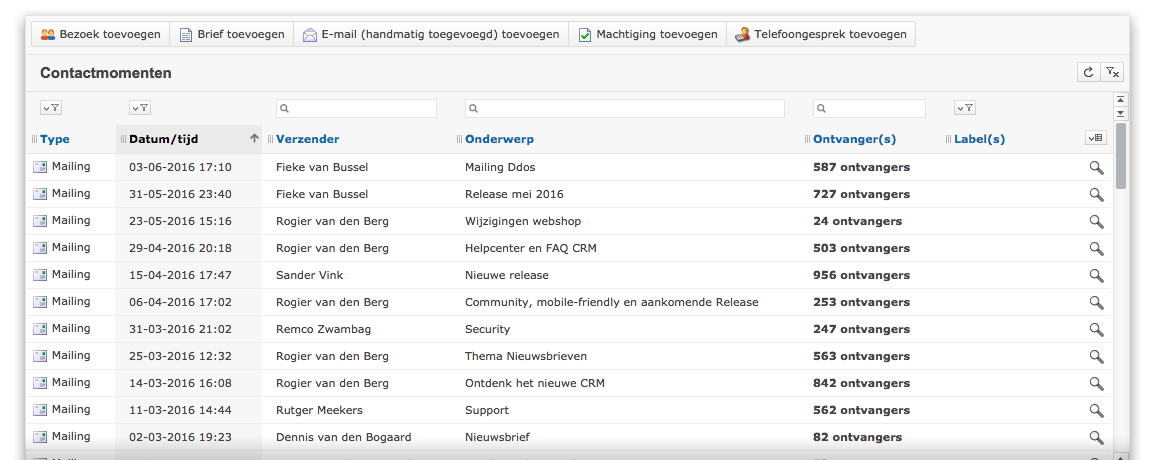Jump to top with the scroll-to-top arrow
Screen dimensions: 1155x460
click(x=1120, y=100)
